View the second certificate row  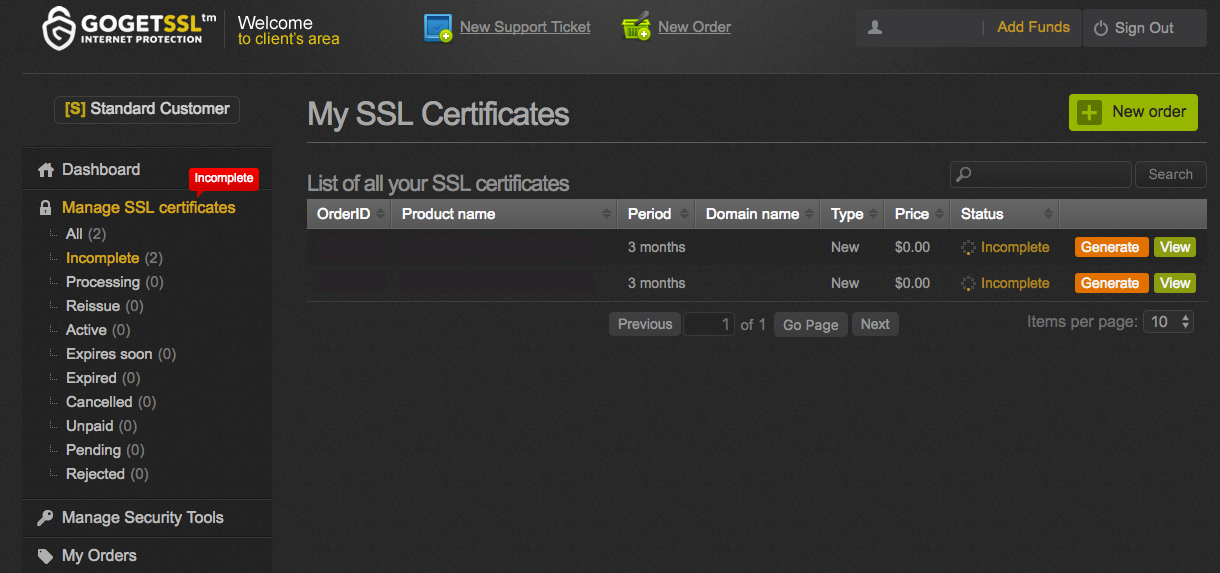(1174, 283)
